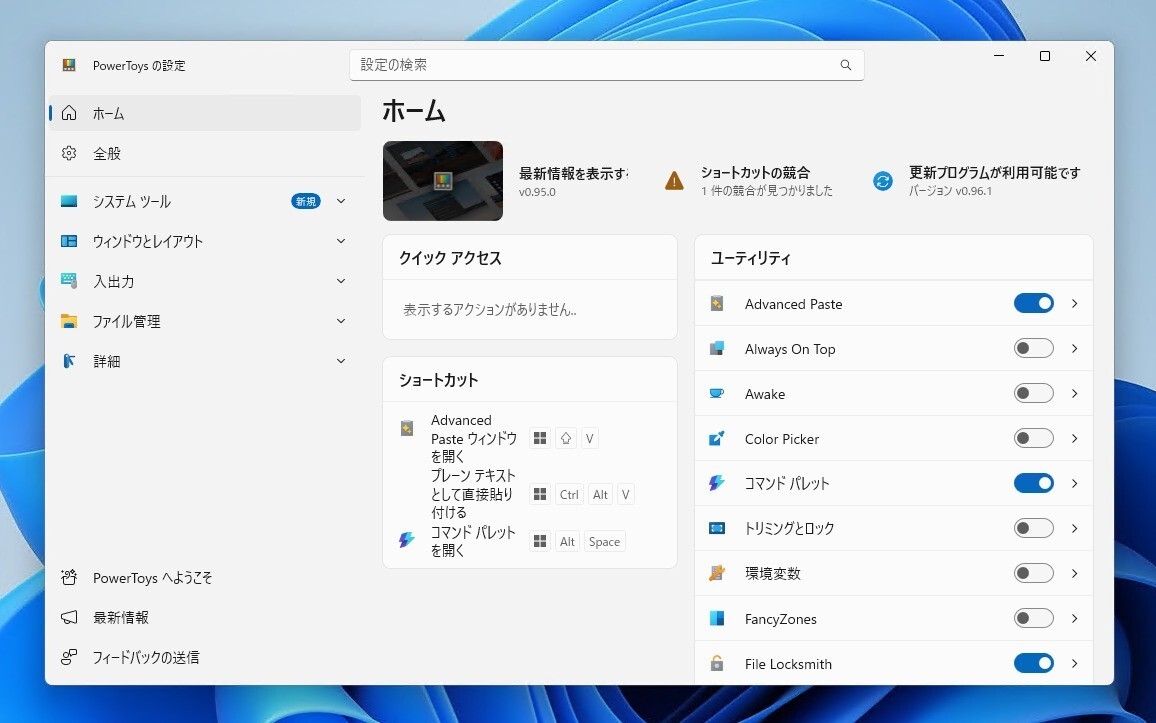Open フィードバックの送信 link

click(x=145, y=658)
